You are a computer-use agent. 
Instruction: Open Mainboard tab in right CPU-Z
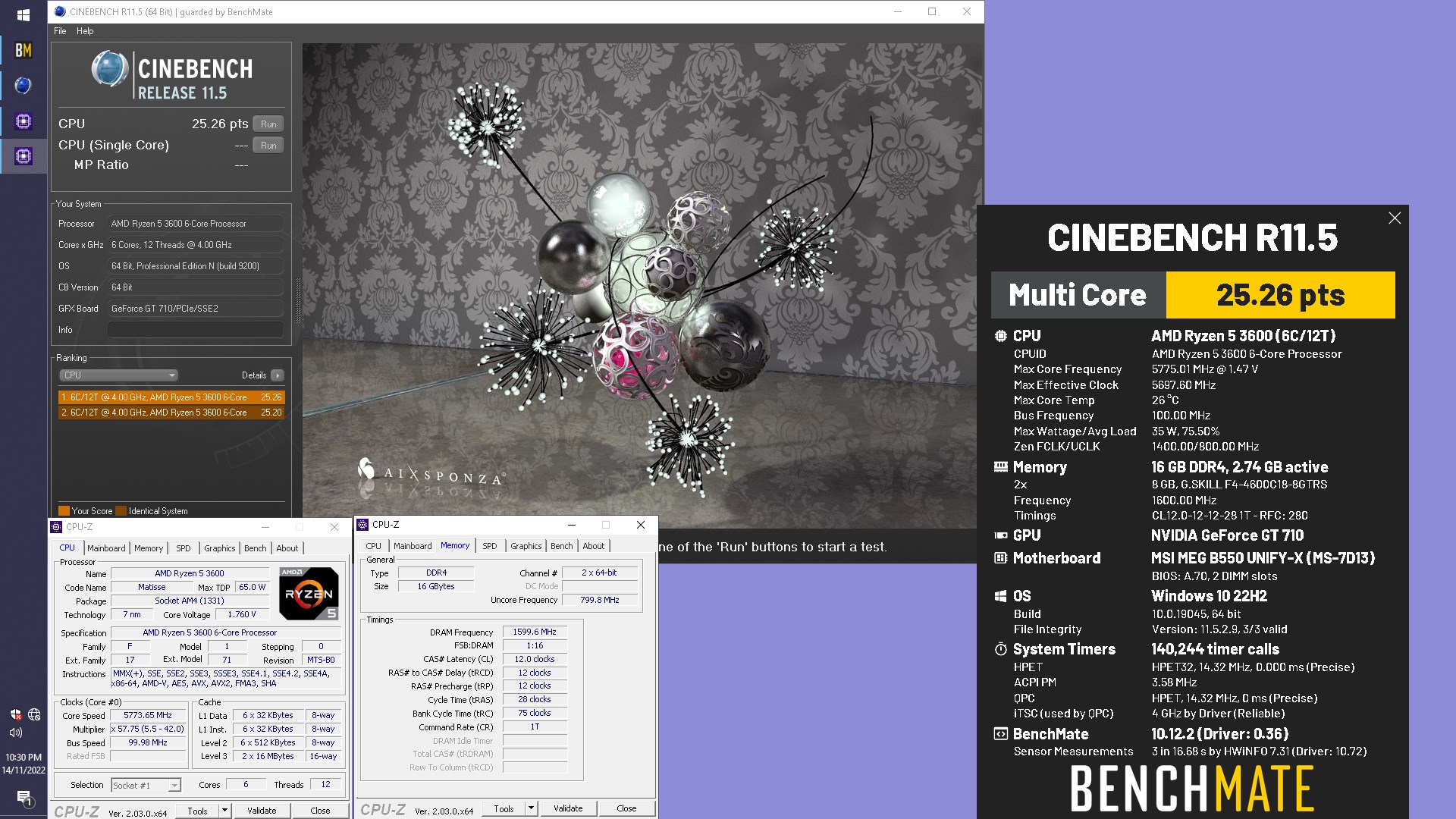413,546
